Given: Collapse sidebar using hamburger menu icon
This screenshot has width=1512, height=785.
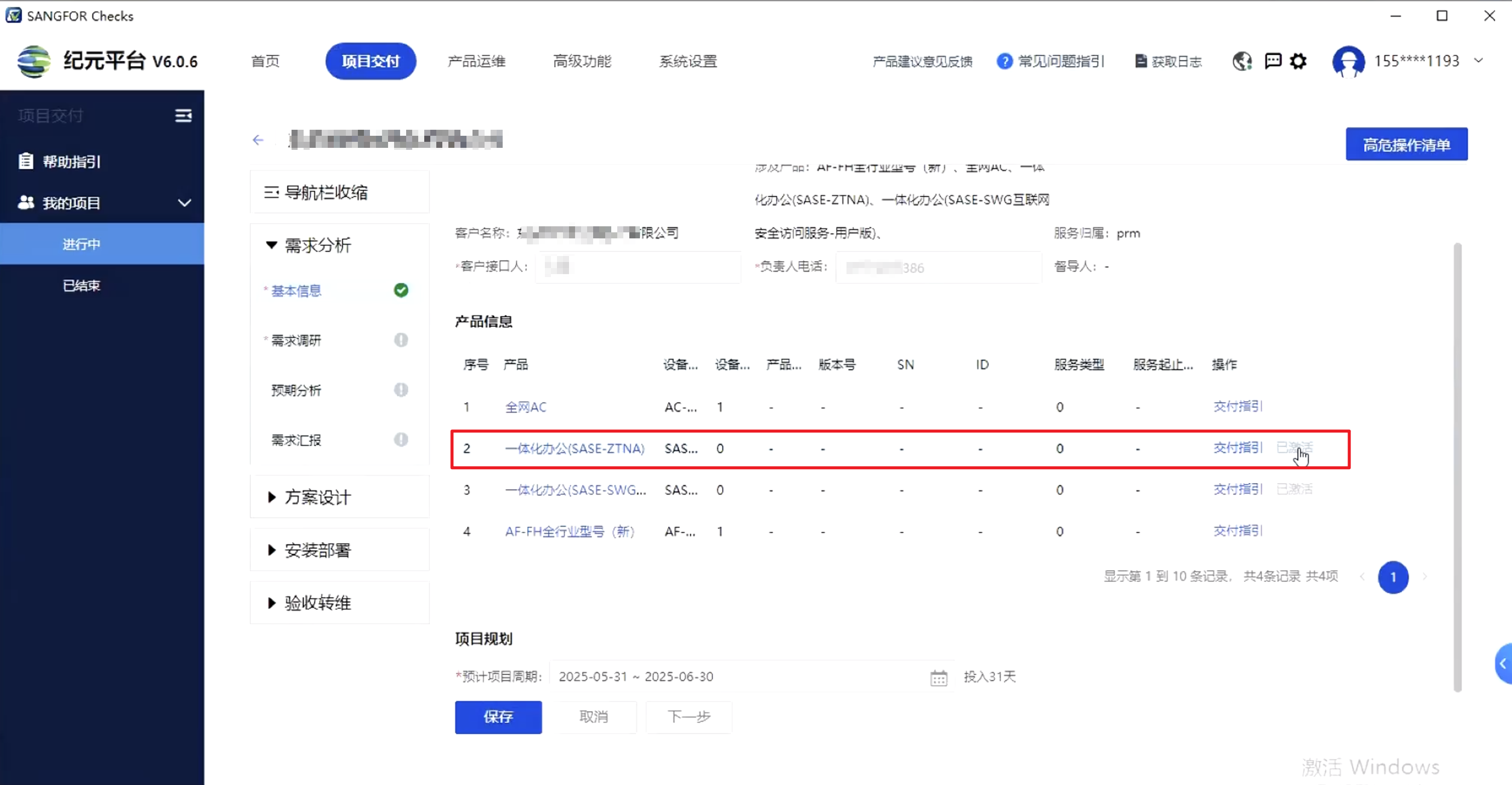Looking at the screenshot, I should click(x=183, y=116).
